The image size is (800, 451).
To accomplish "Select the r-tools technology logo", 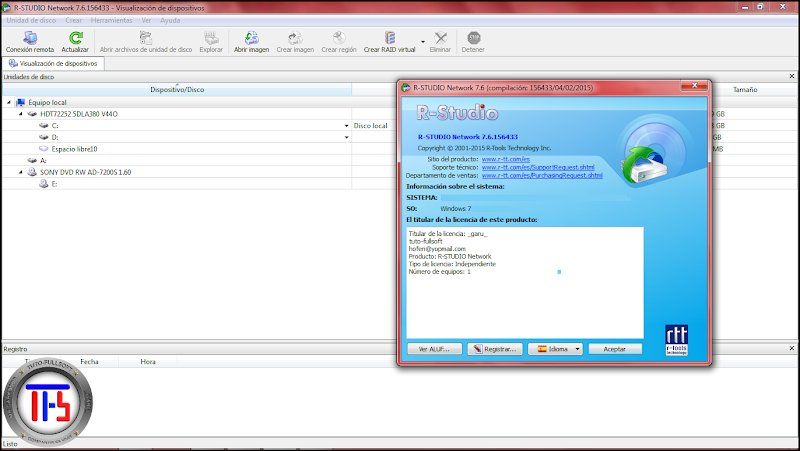I will [677, 340].
